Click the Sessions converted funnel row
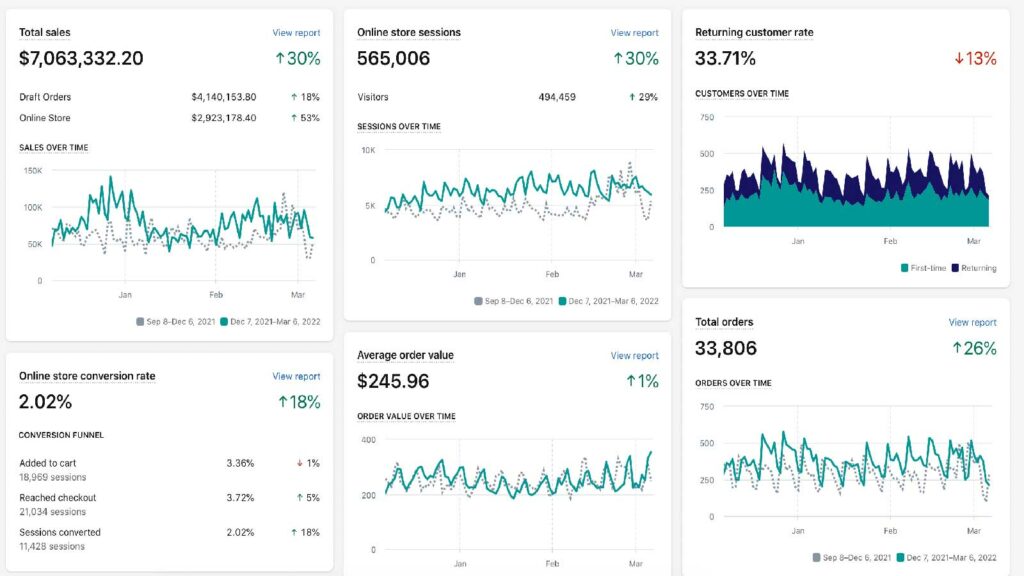This screenshot has height=576, width=1024. [169, 539]
